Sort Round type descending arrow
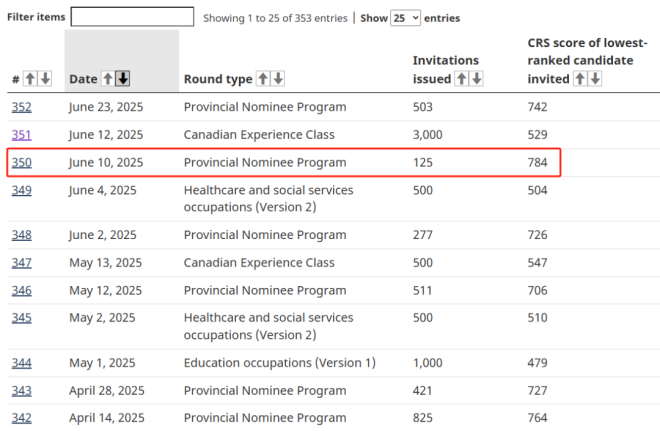Image resolution: width=660 pixels, height=431 pixels. click(x=278, y=79)
